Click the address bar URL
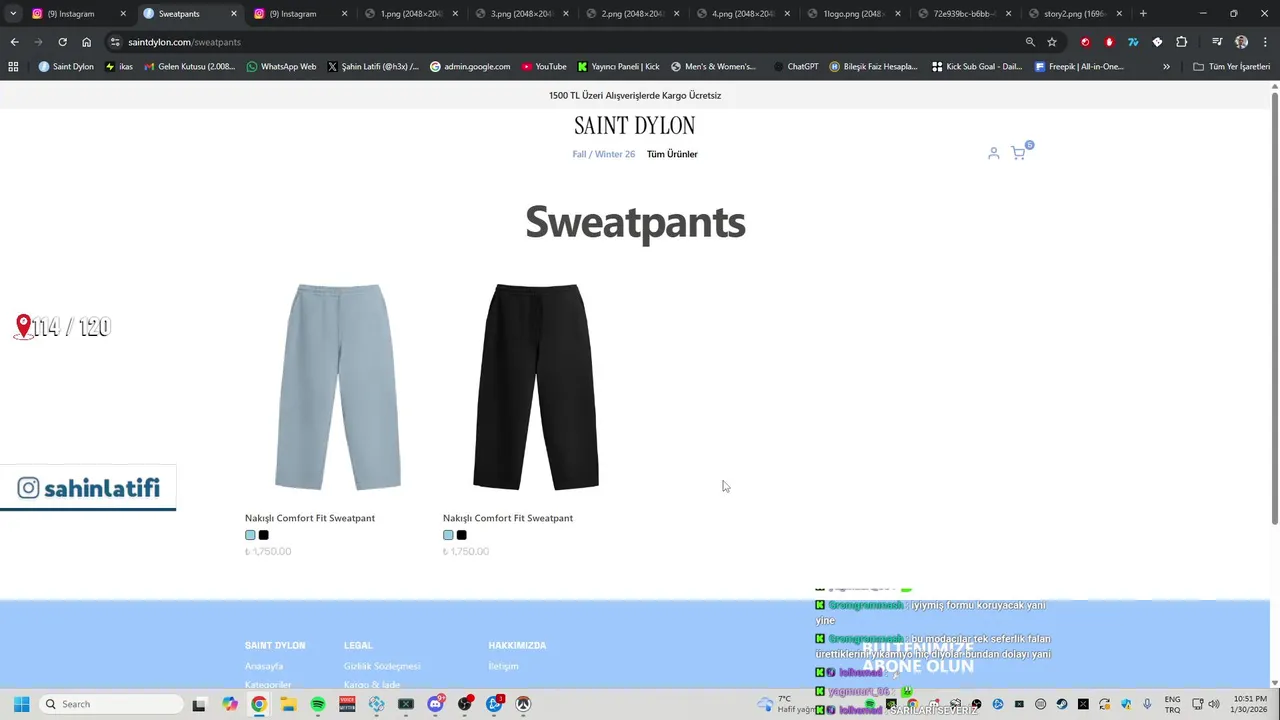 coord(184,42)
